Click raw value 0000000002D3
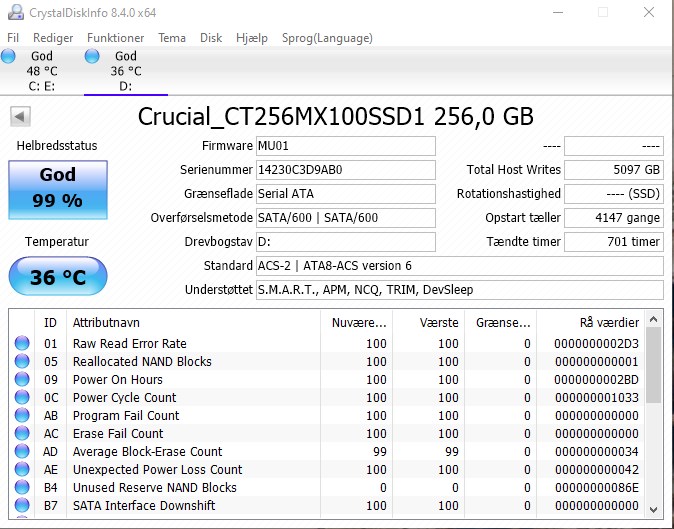Screen dimensions: 674x529 (x=596, y=344)
